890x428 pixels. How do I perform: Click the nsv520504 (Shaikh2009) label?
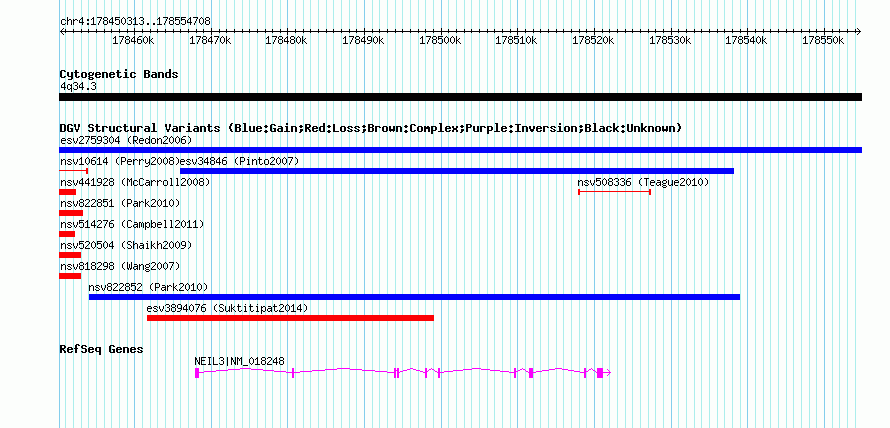coord(126,245)
